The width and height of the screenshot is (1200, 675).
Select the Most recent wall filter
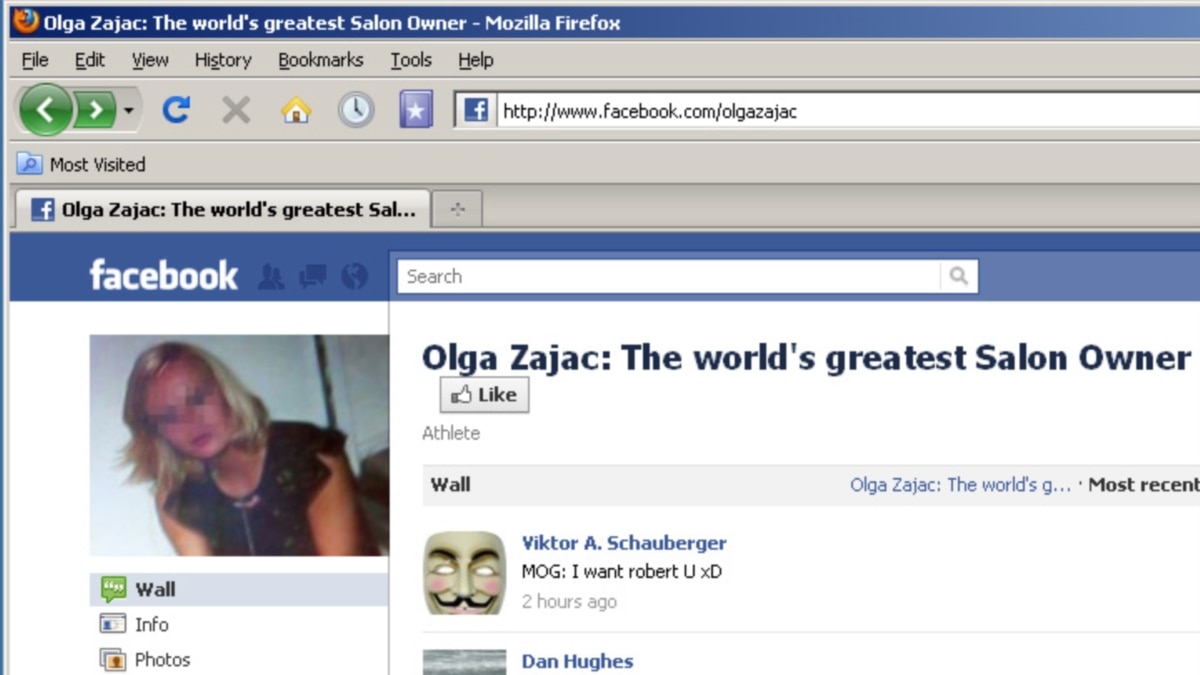point(1144,485)
